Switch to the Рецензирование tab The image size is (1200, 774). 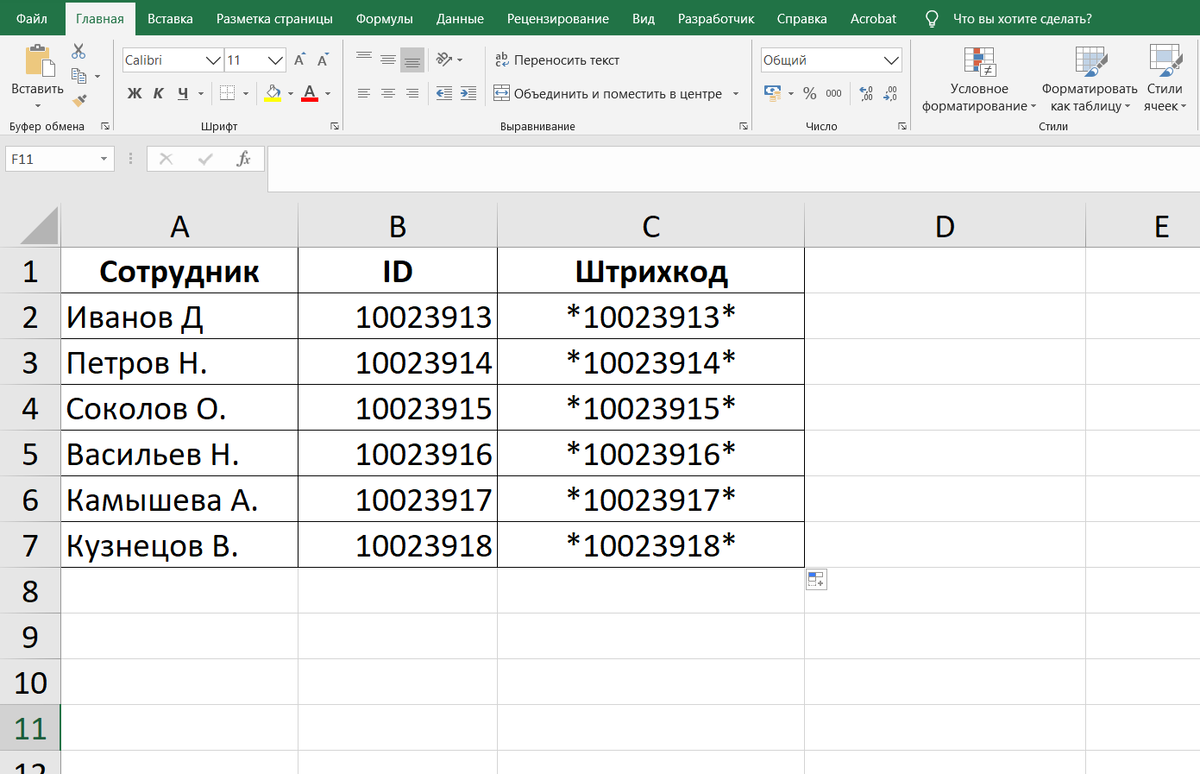[558, 19]
